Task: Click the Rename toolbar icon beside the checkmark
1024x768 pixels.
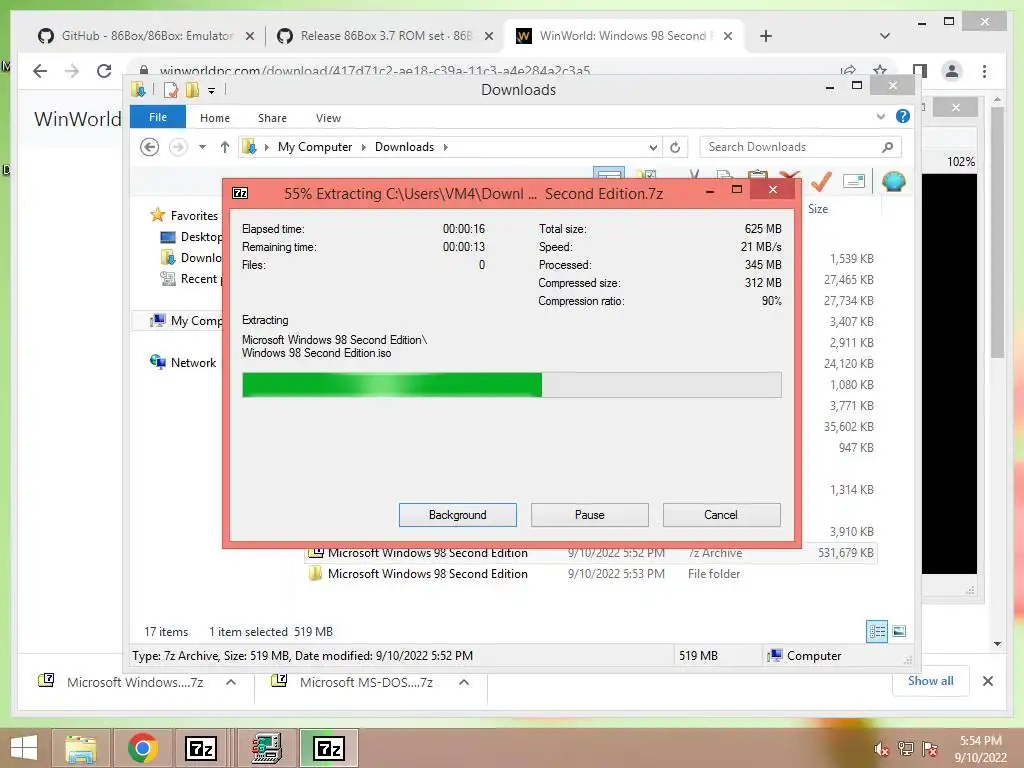Action: [854, 181]
